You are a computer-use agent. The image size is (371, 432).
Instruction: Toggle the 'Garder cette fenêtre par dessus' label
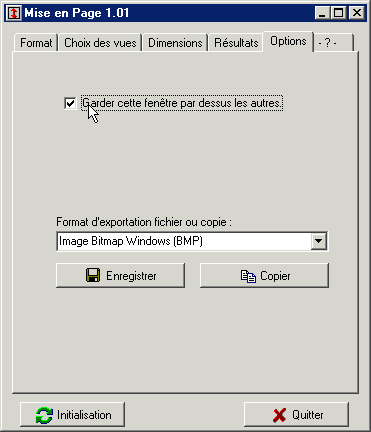[x=182, y=103]
